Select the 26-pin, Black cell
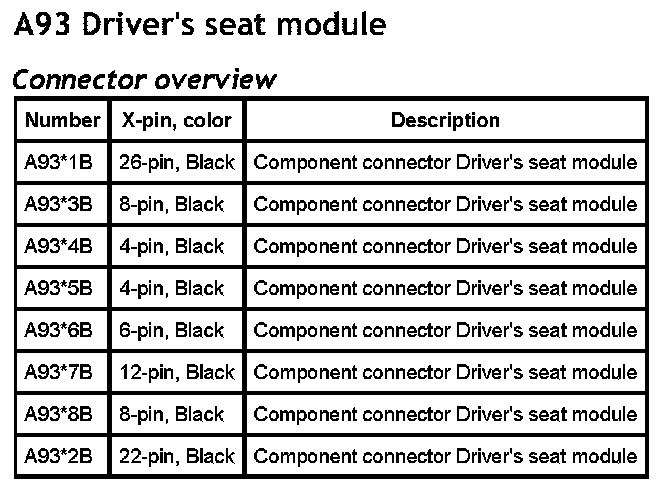This screenshot has width=672, height=488. [176, 162]
